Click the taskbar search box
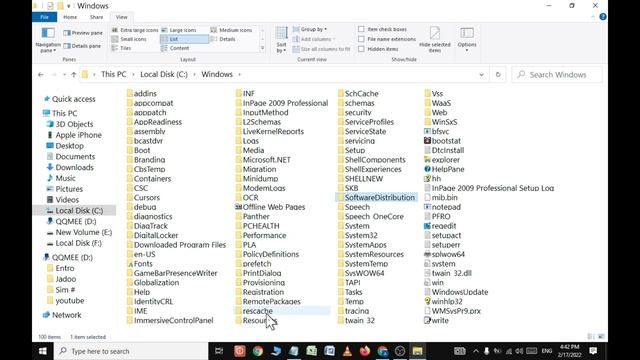This screenshot has width=640, height=360. (x=131, y=351)
